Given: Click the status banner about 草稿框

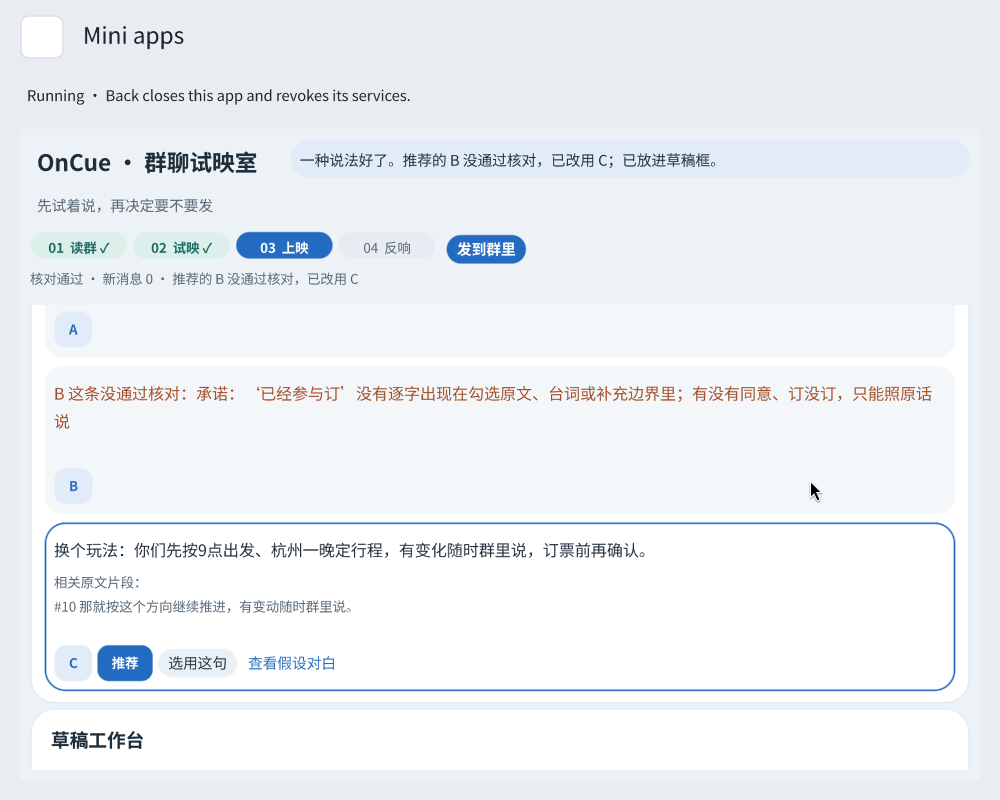Looking at the screenshot, I should coord(630,159).
